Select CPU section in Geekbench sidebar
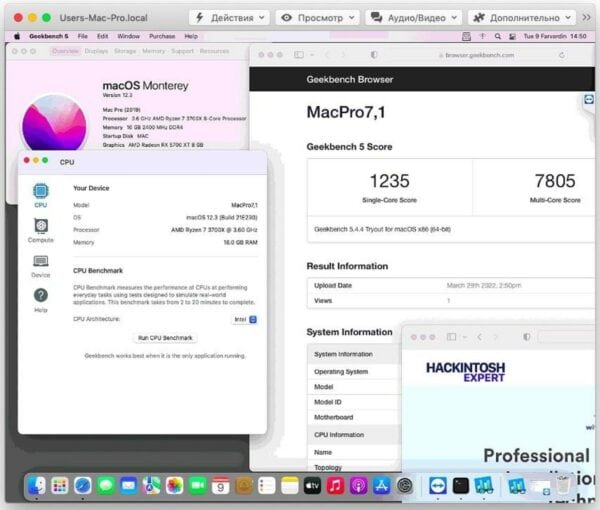Viewport: 600px width, 510px height. (41, 195)
